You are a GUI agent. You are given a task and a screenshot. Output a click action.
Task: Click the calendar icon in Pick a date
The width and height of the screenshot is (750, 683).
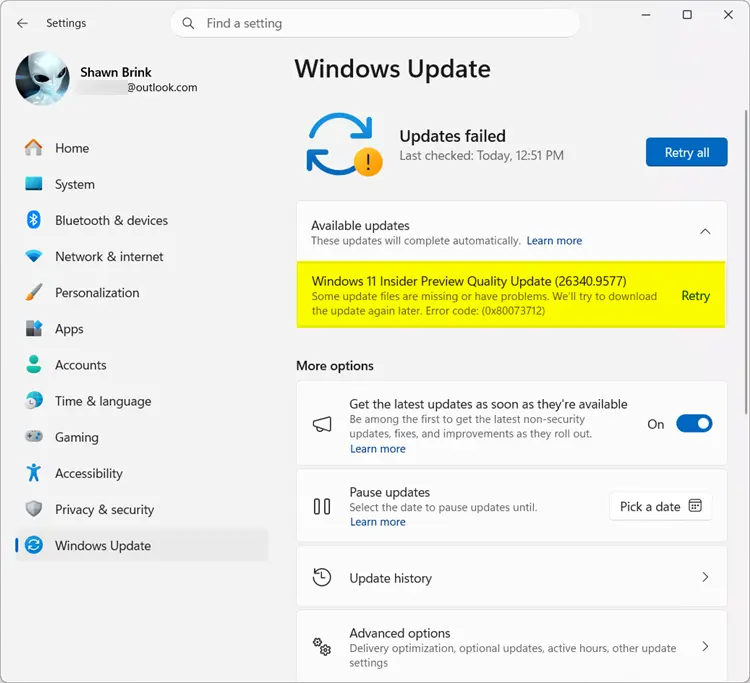click(x=695, y=506)
